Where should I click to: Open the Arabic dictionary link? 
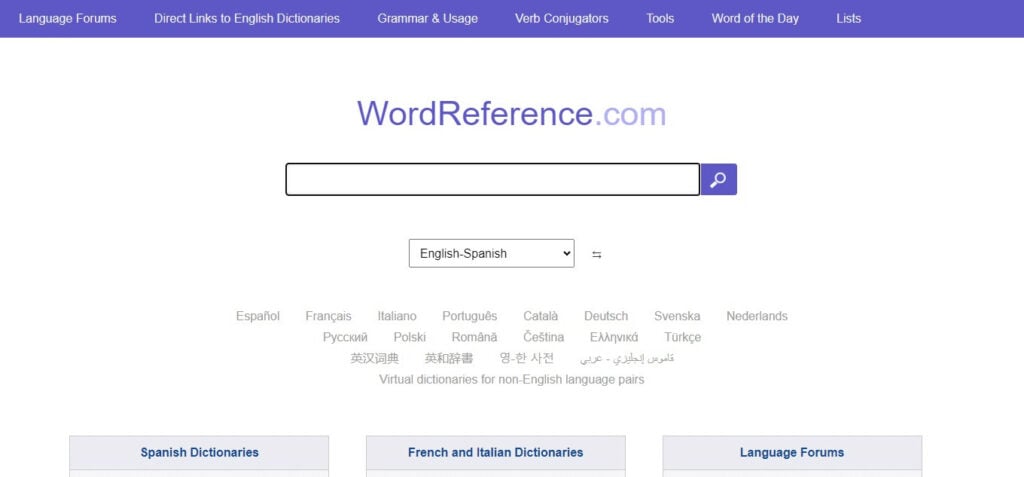627,358
